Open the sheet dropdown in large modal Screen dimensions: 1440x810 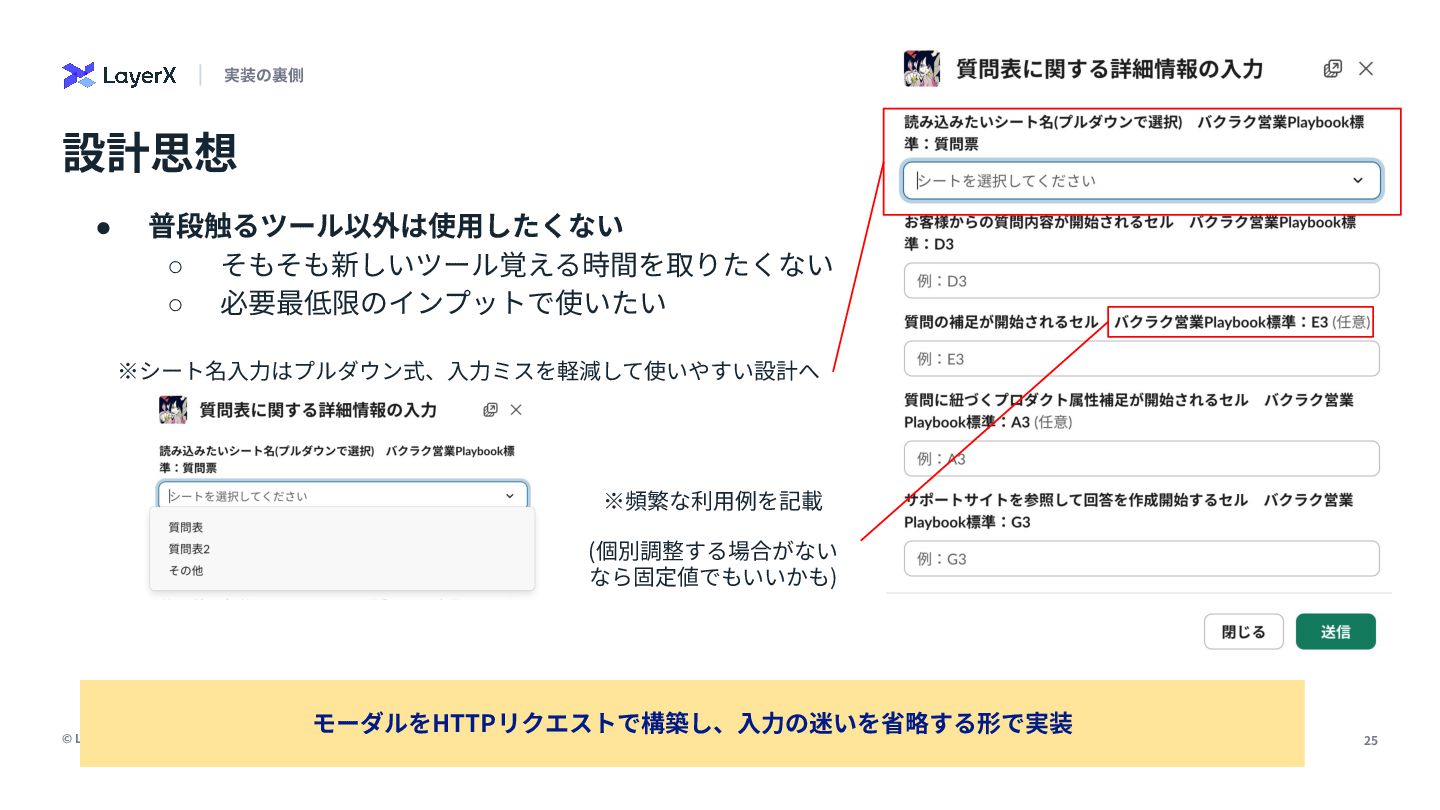click(x=1142, y=181)
